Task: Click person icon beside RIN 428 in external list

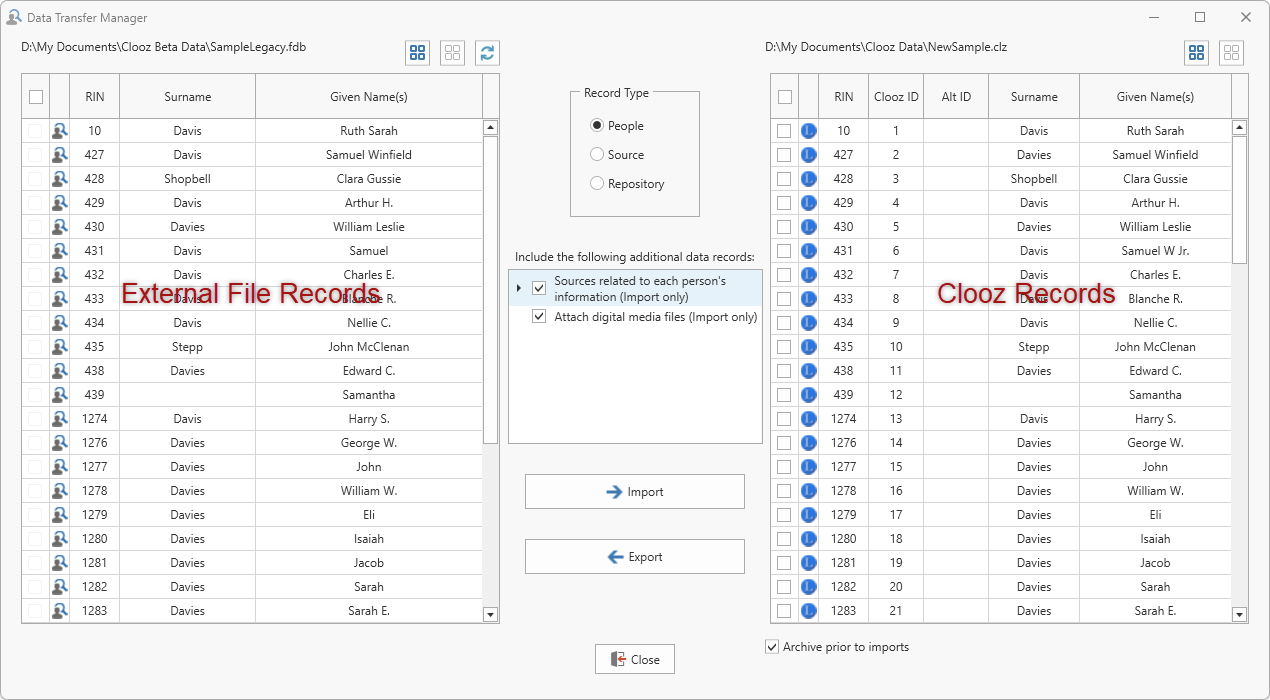Action: tap(60, 179)
